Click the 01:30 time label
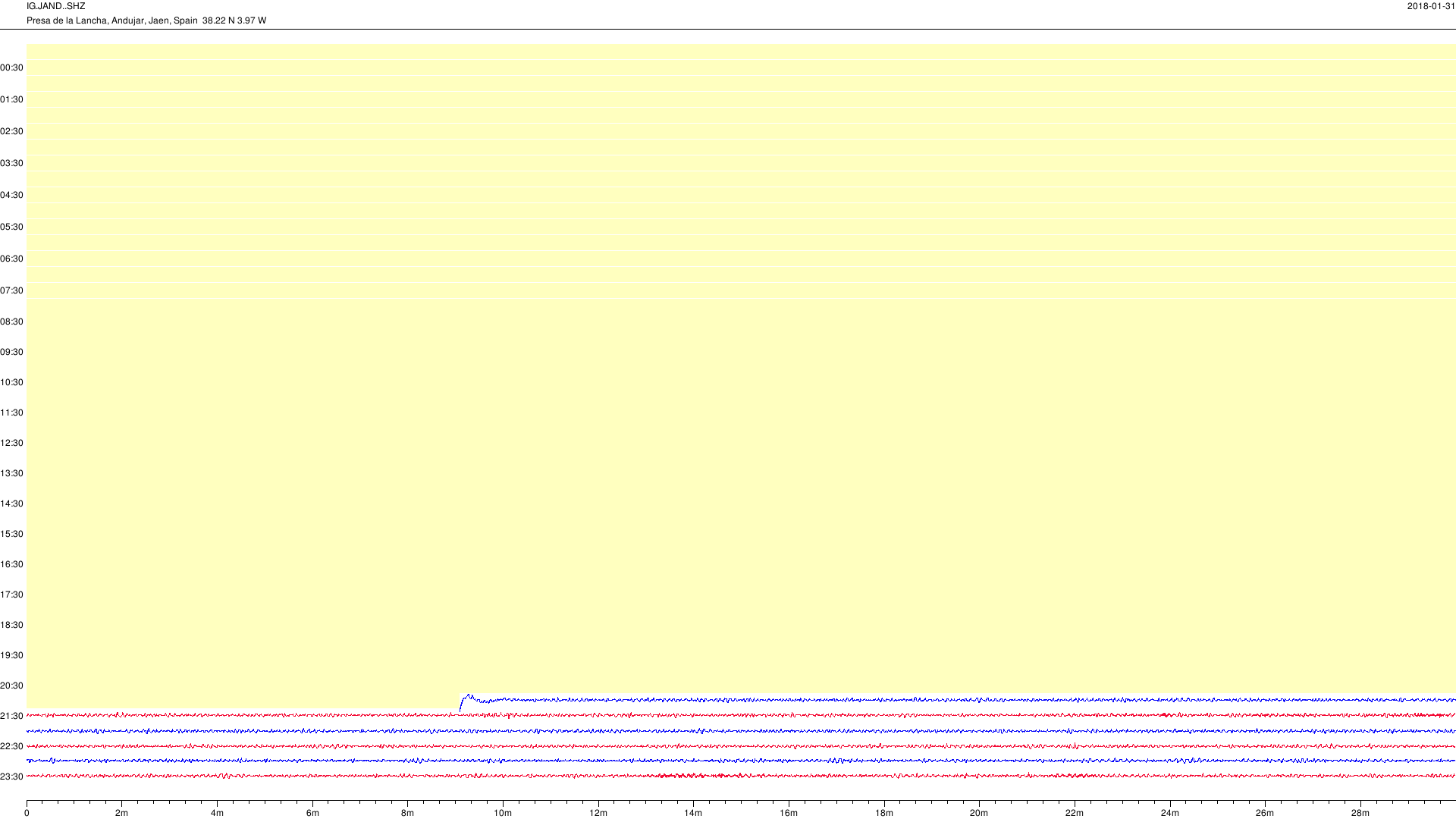Image resolution: width=1456 pixels, height=819 pixels. [11, 99]
